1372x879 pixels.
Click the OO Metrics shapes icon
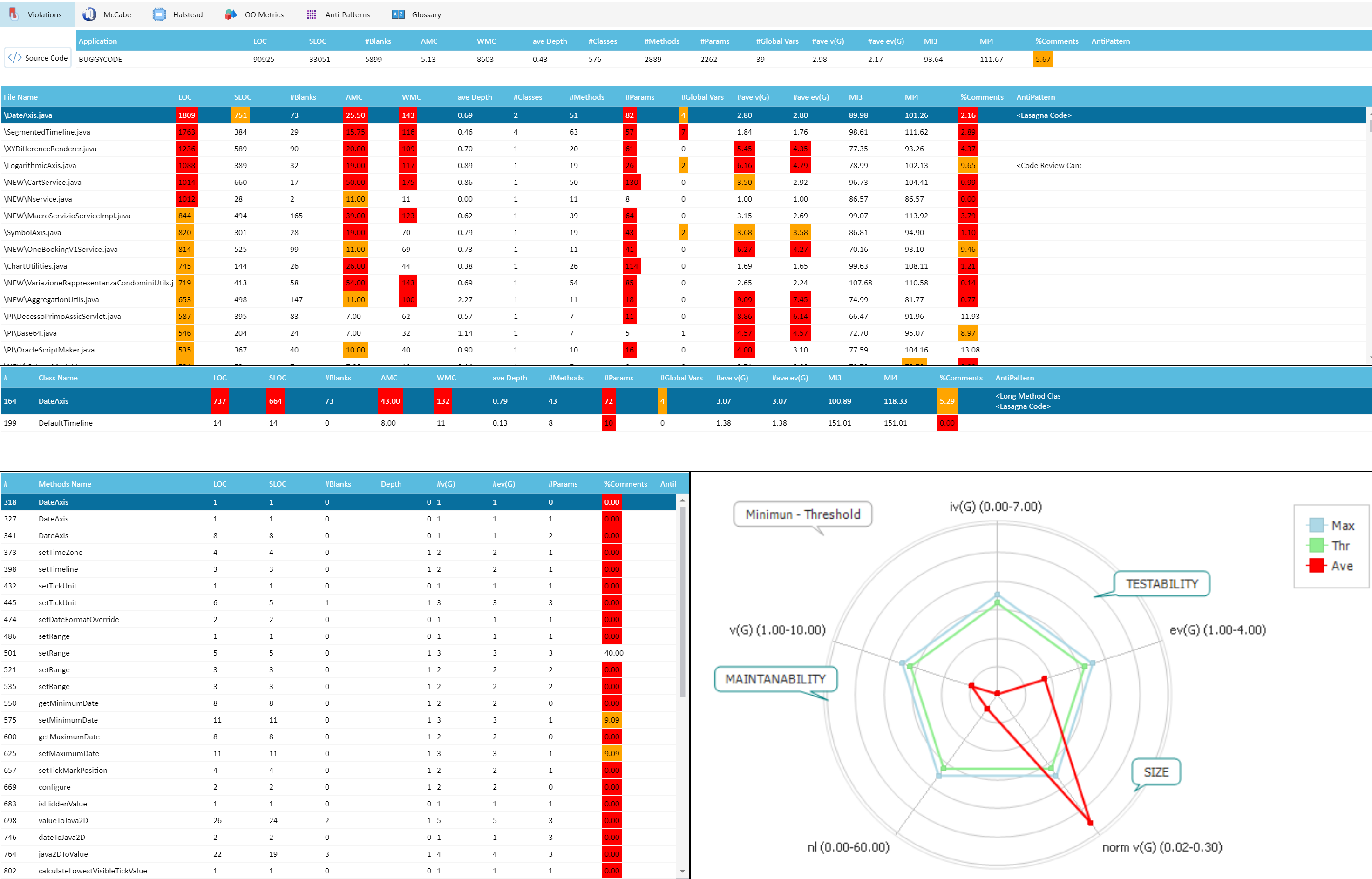coord(231,14)
